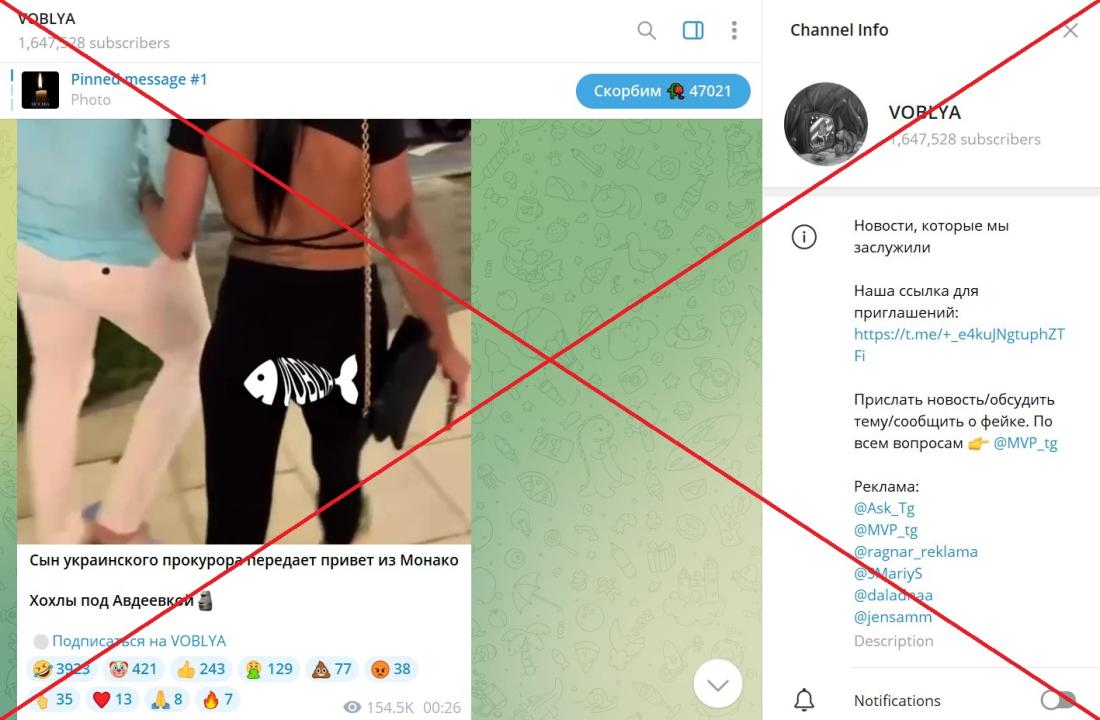
Task: Play the video in the post
Action: pyautogui.click(x=244, y=331)
